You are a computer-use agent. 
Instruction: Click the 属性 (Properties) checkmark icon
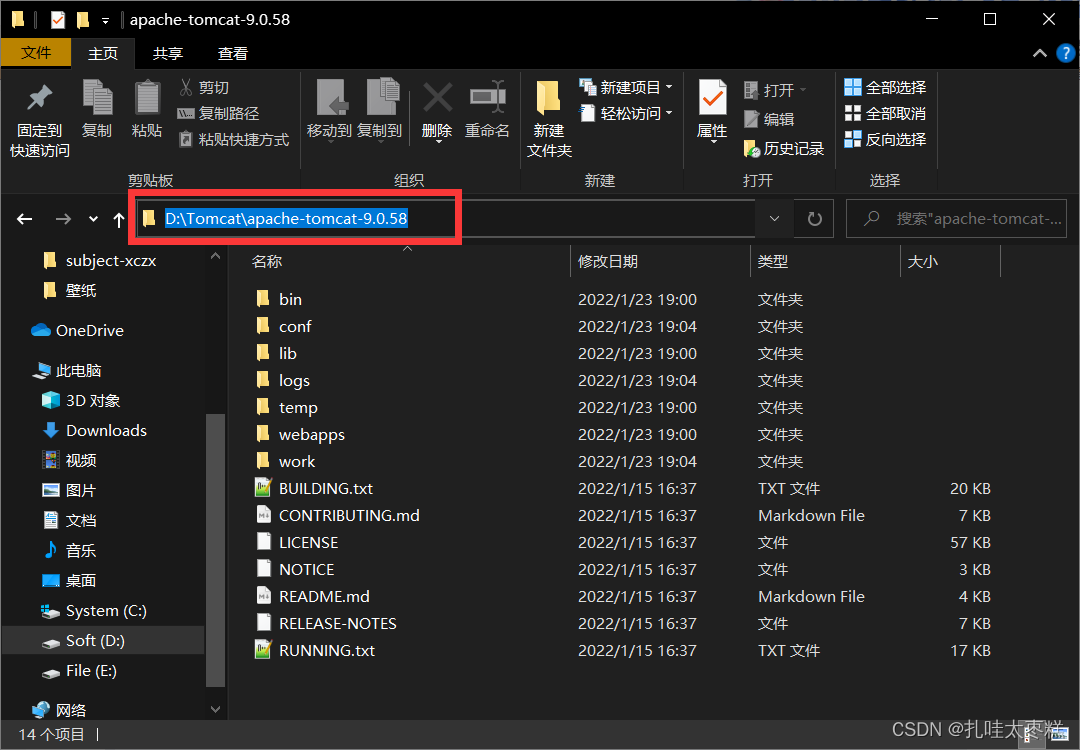point(712,110)
